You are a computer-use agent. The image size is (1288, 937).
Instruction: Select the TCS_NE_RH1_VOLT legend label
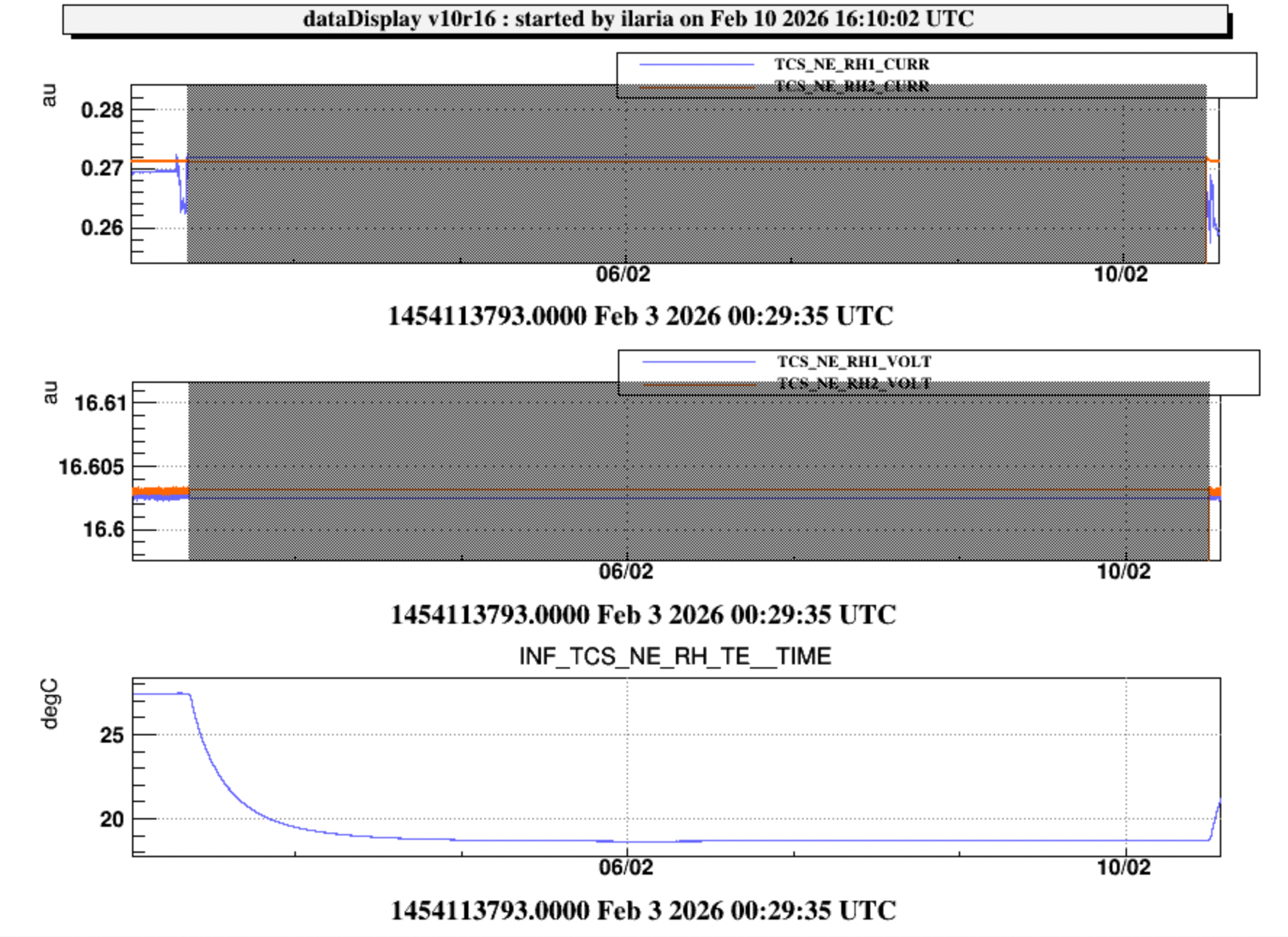click(x=854, y=362)
